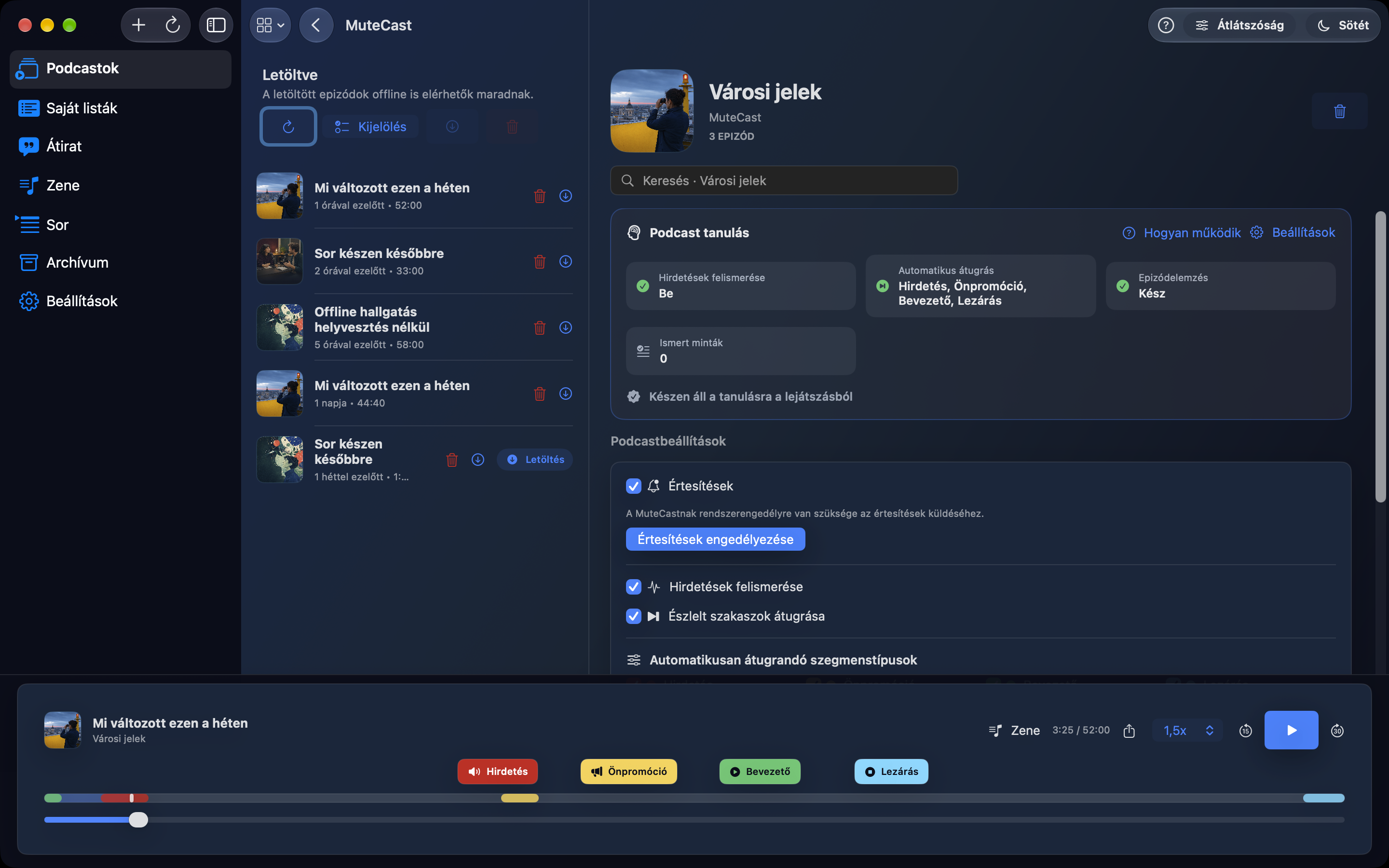
Task: Download the 44:40 Mi változott ezen a héten episode
Action: tap(565, 394)
